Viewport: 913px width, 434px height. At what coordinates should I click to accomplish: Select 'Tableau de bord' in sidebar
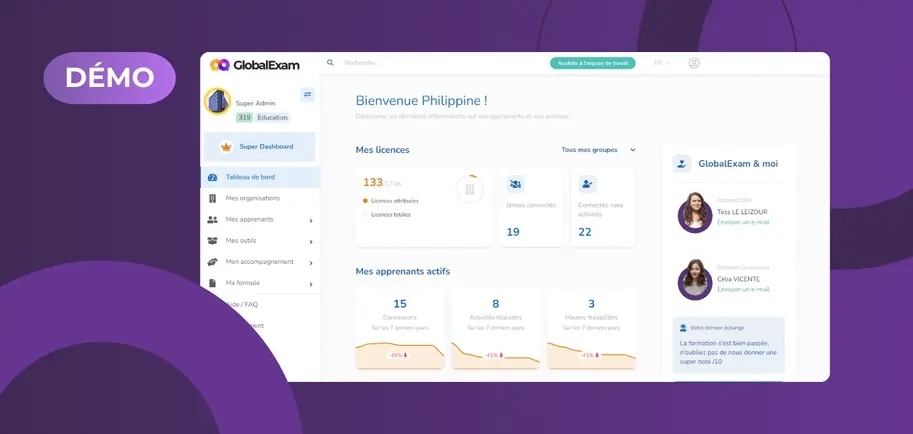coord(250,178)
